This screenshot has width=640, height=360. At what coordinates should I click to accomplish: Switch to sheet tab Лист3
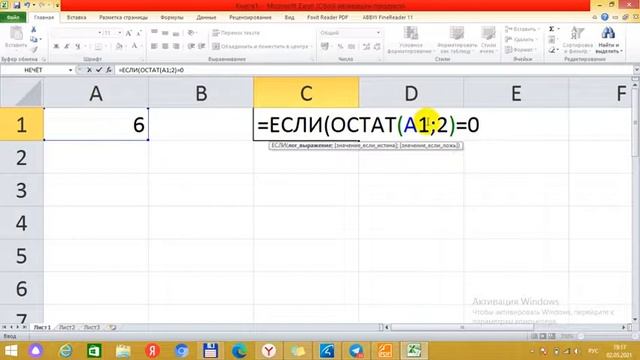click(92, 327)
